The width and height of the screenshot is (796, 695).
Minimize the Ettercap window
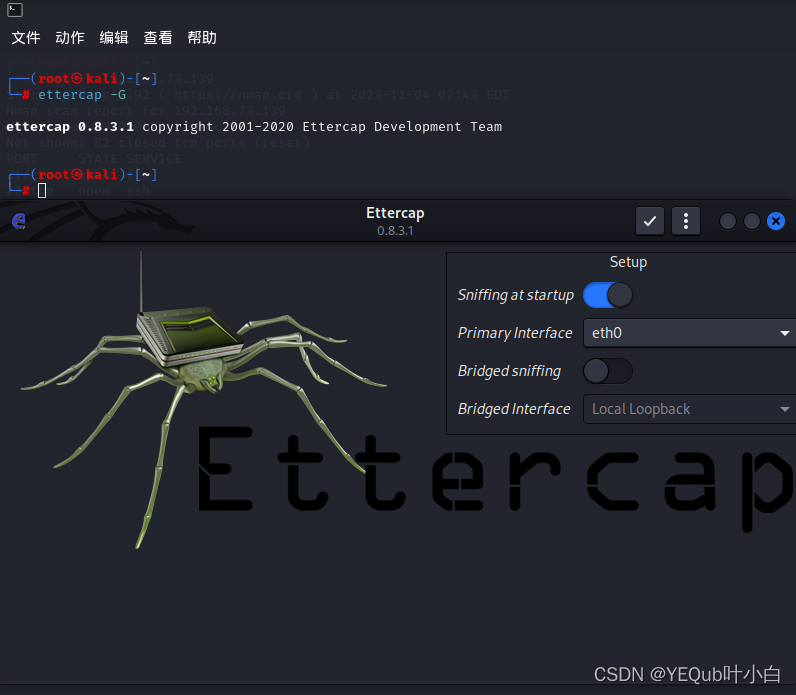pos(727,221)
